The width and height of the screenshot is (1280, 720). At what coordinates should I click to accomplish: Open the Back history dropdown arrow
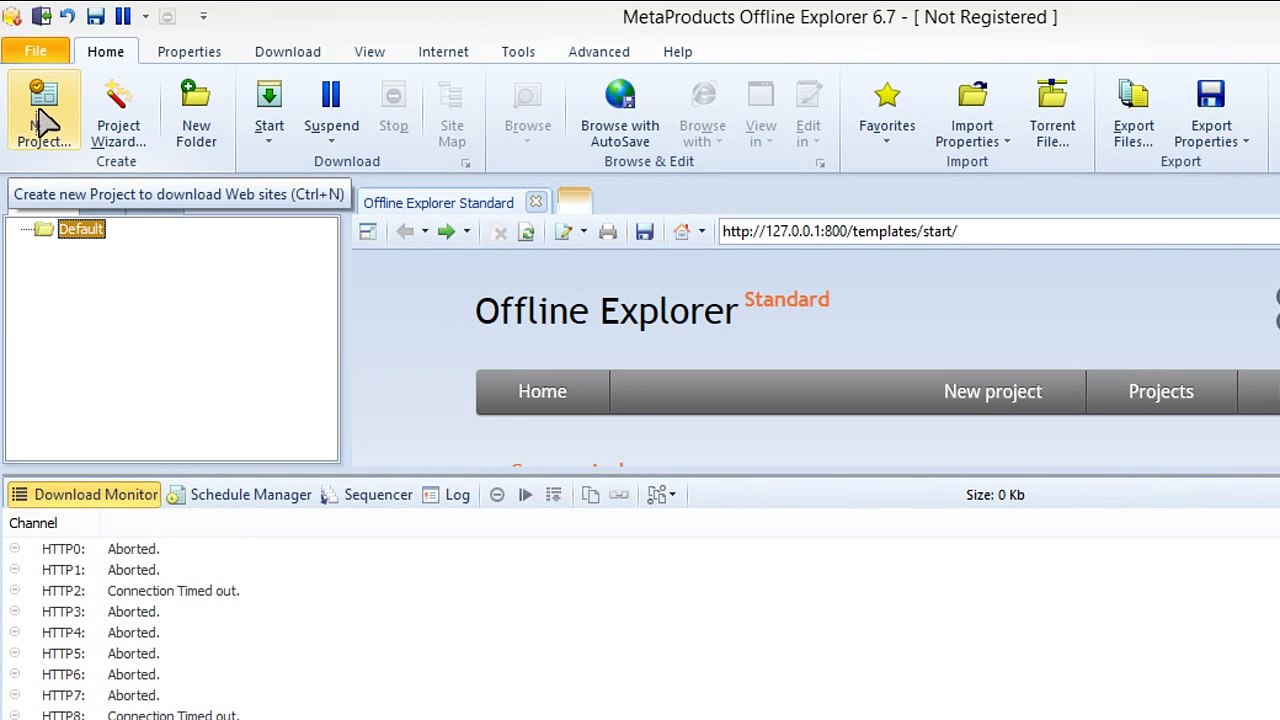pos(424,232)
